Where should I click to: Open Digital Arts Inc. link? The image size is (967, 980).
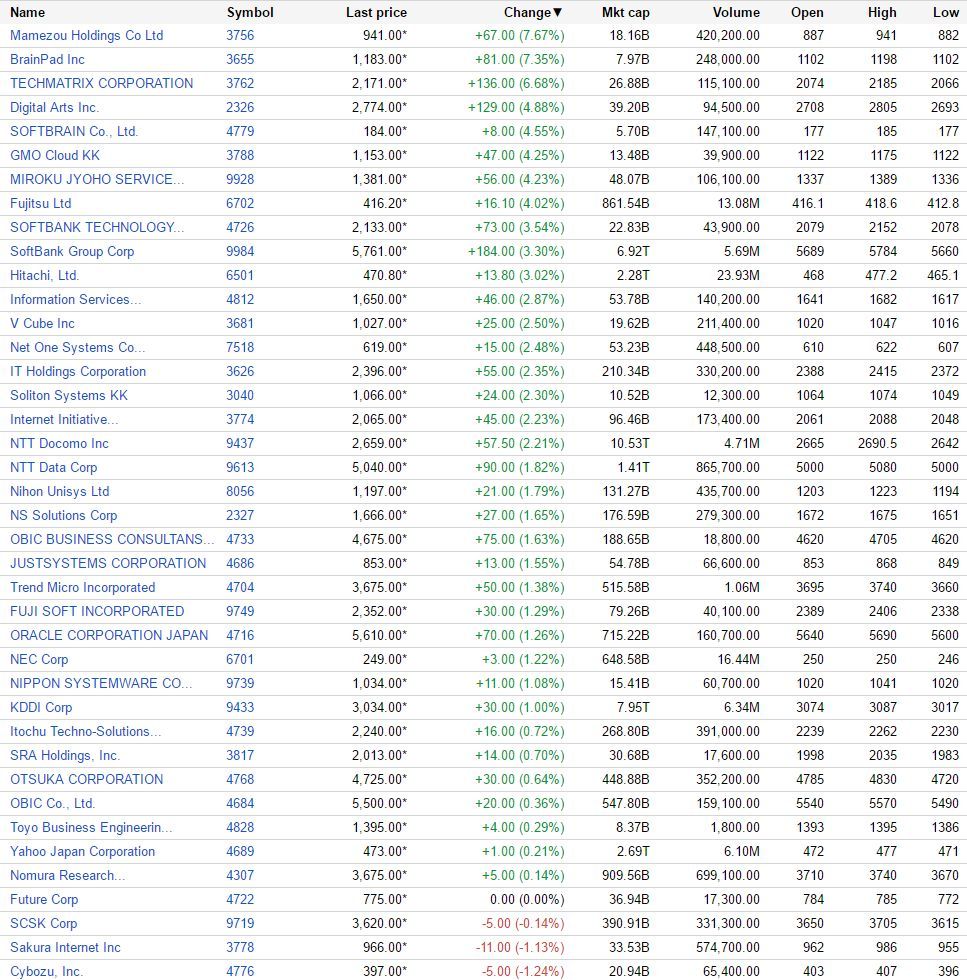54,108
